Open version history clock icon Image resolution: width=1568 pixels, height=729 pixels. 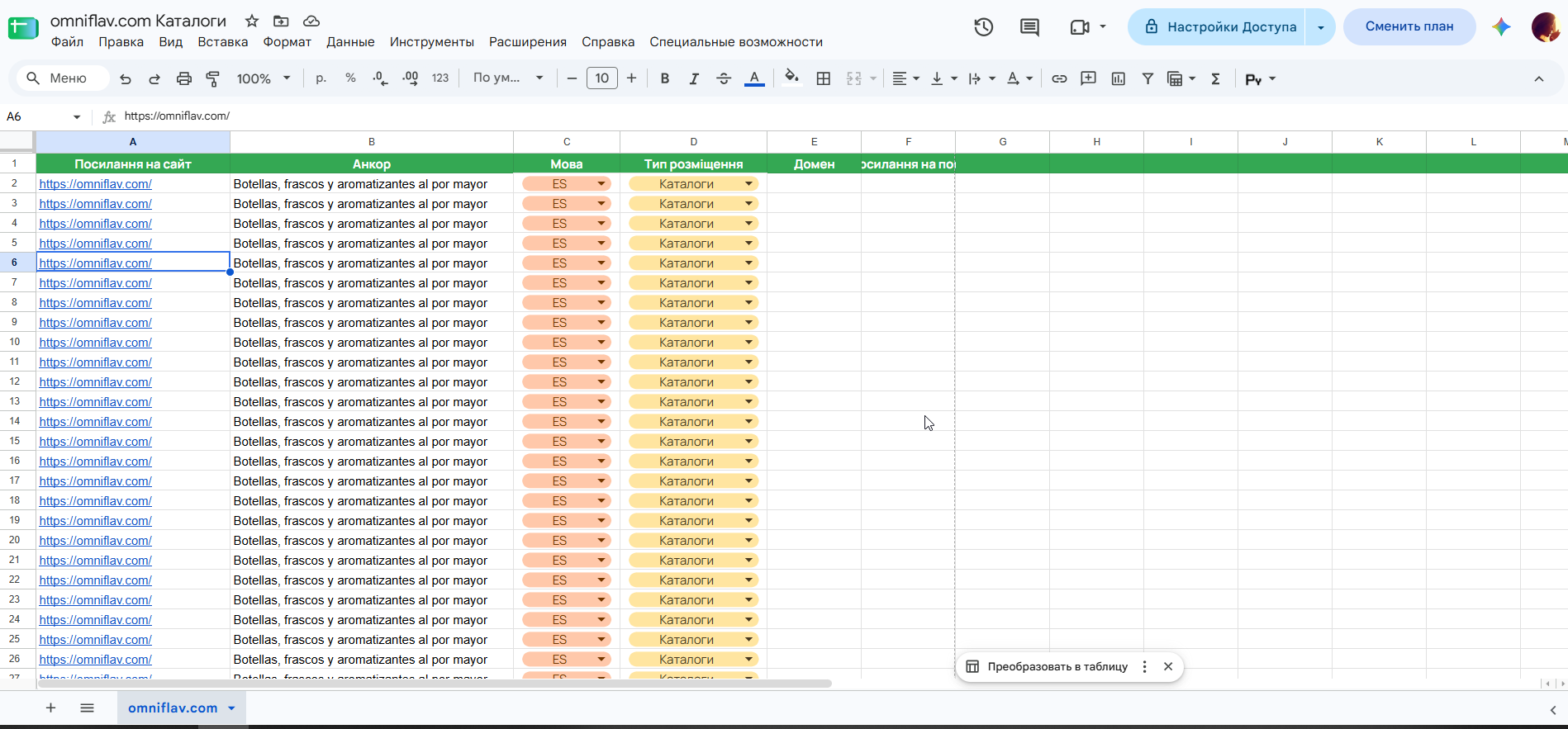[x=983, y=26]
